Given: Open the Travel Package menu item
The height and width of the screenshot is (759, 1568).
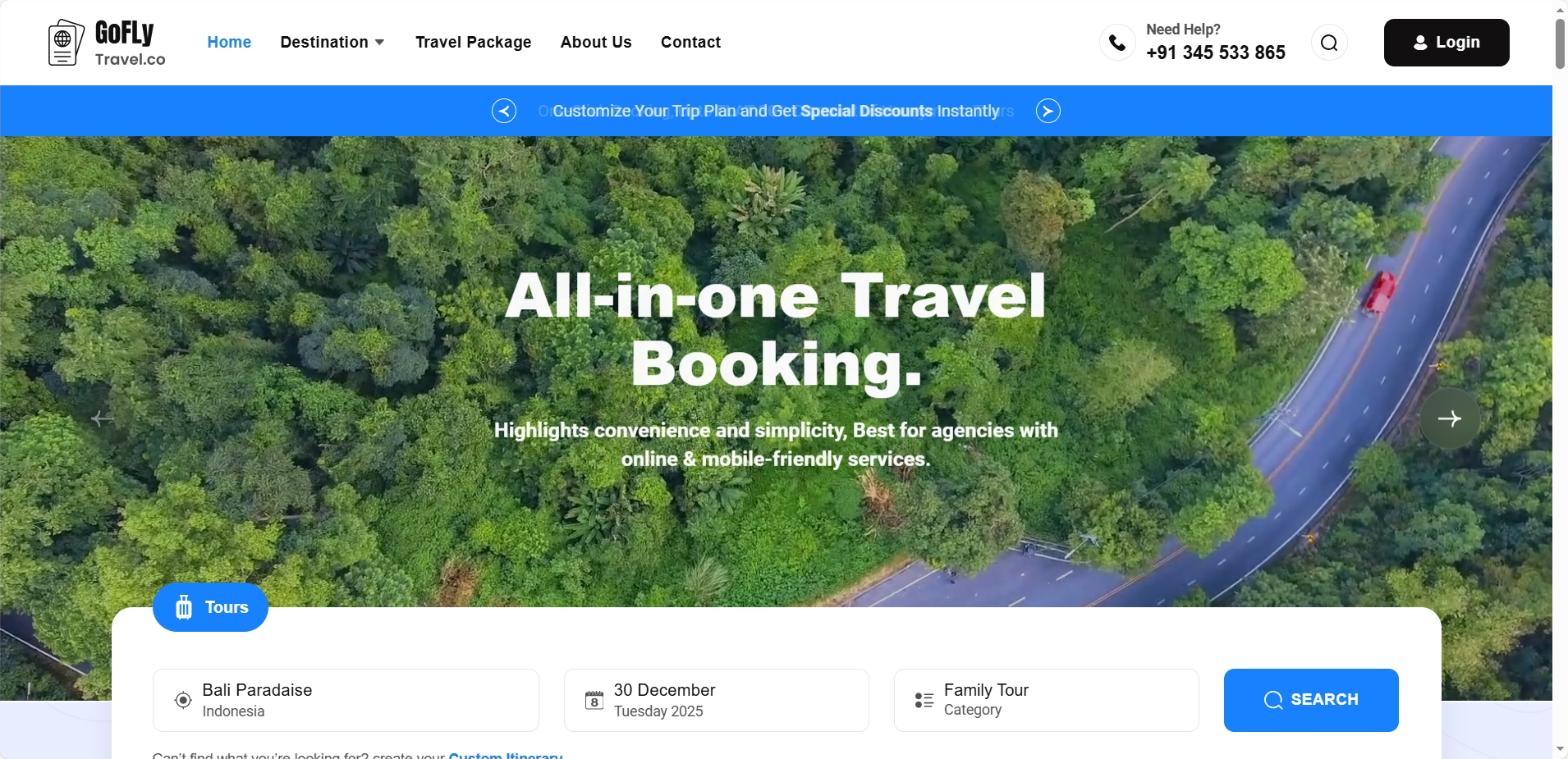Looking at the screenshot, I should click(473, 42).
